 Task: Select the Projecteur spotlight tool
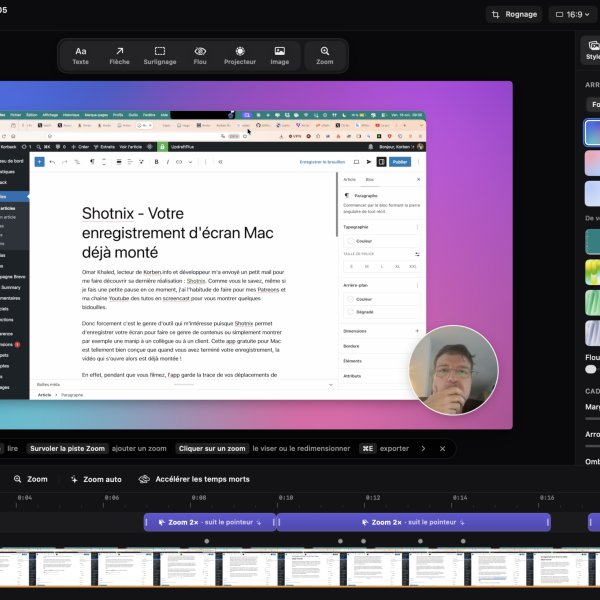(240, 56)
